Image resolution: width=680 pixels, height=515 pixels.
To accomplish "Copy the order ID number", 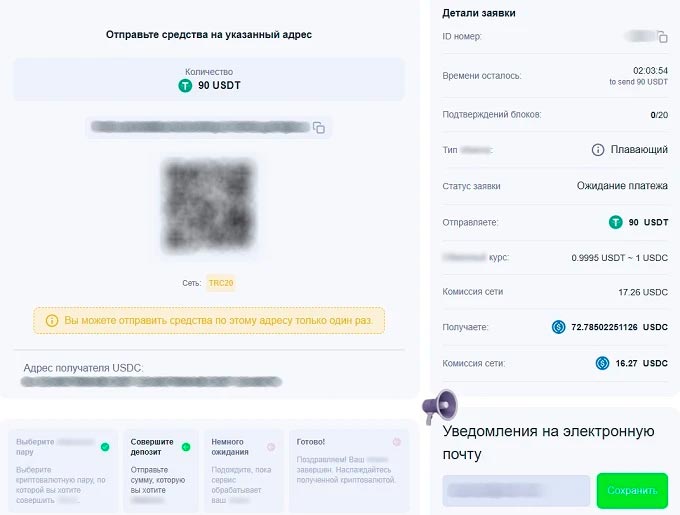I will [x=662, y=37].
